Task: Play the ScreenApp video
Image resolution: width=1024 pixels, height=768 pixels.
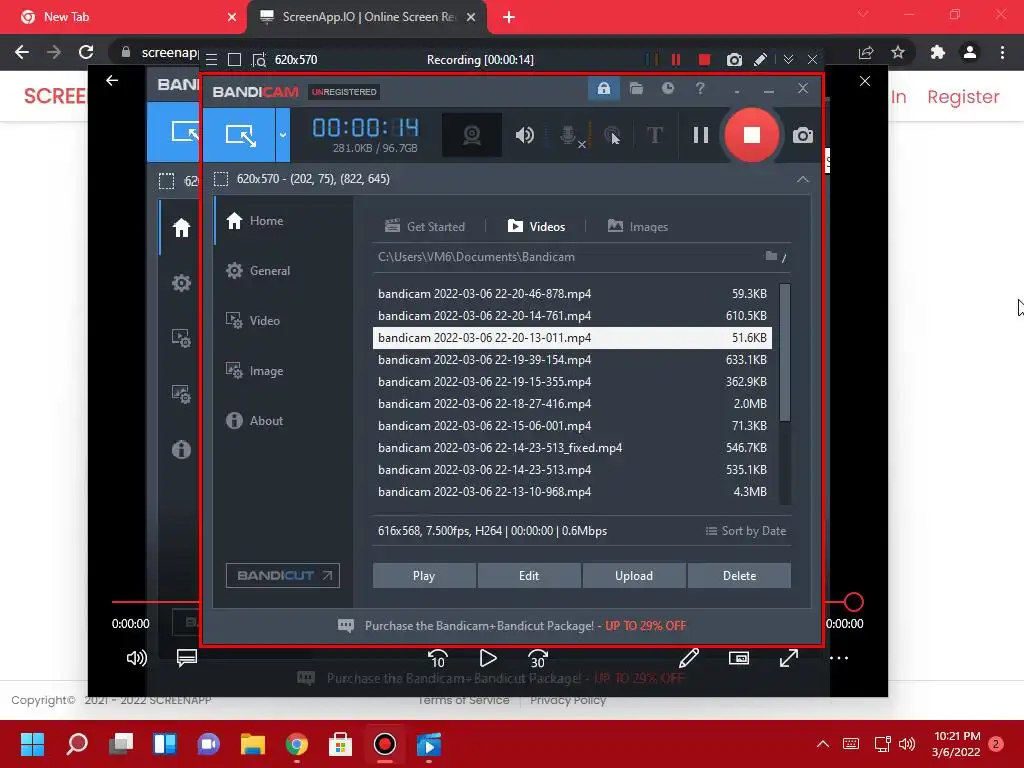Action: [x=488, y=658]
